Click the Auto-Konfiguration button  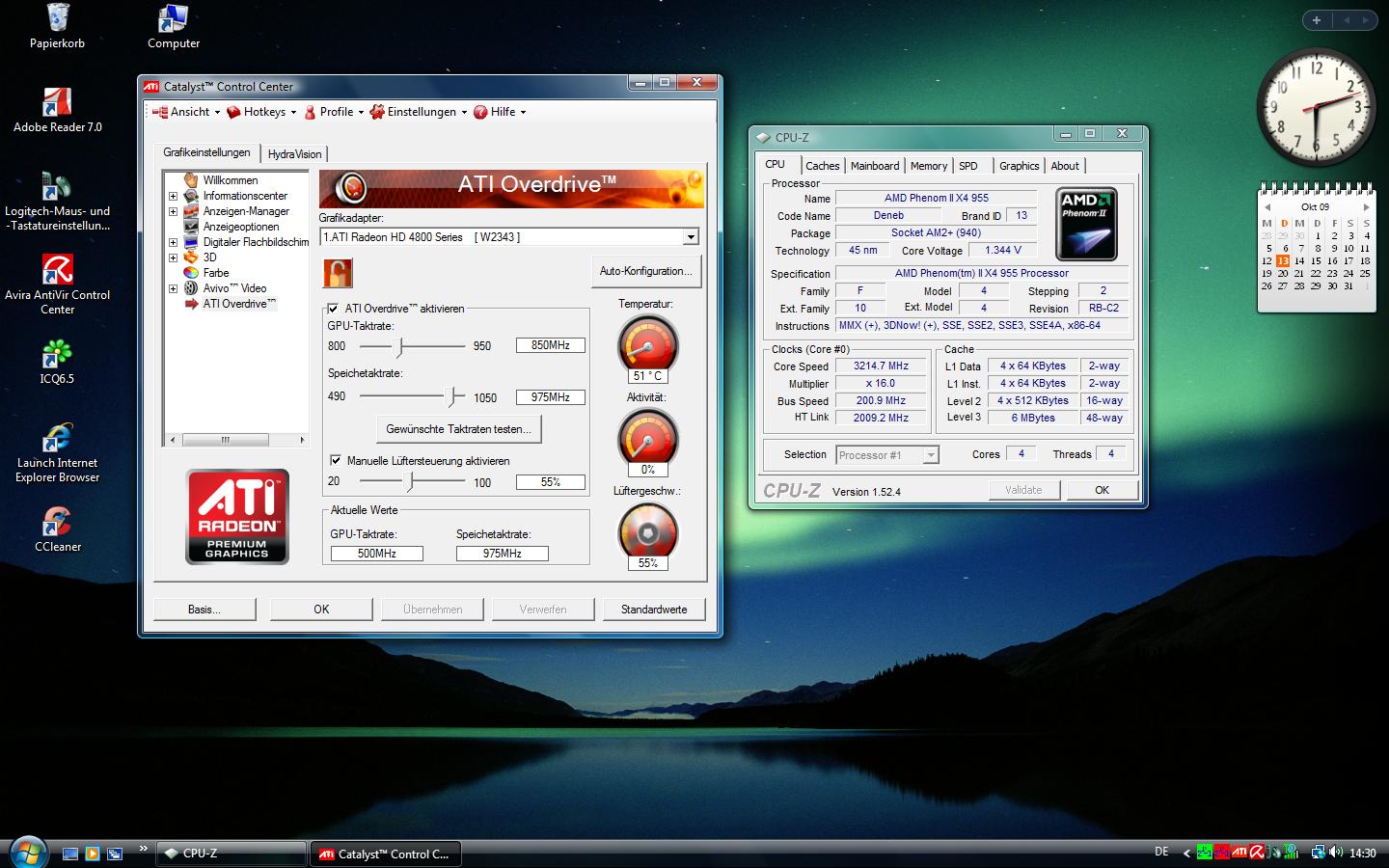pos(645,271)
